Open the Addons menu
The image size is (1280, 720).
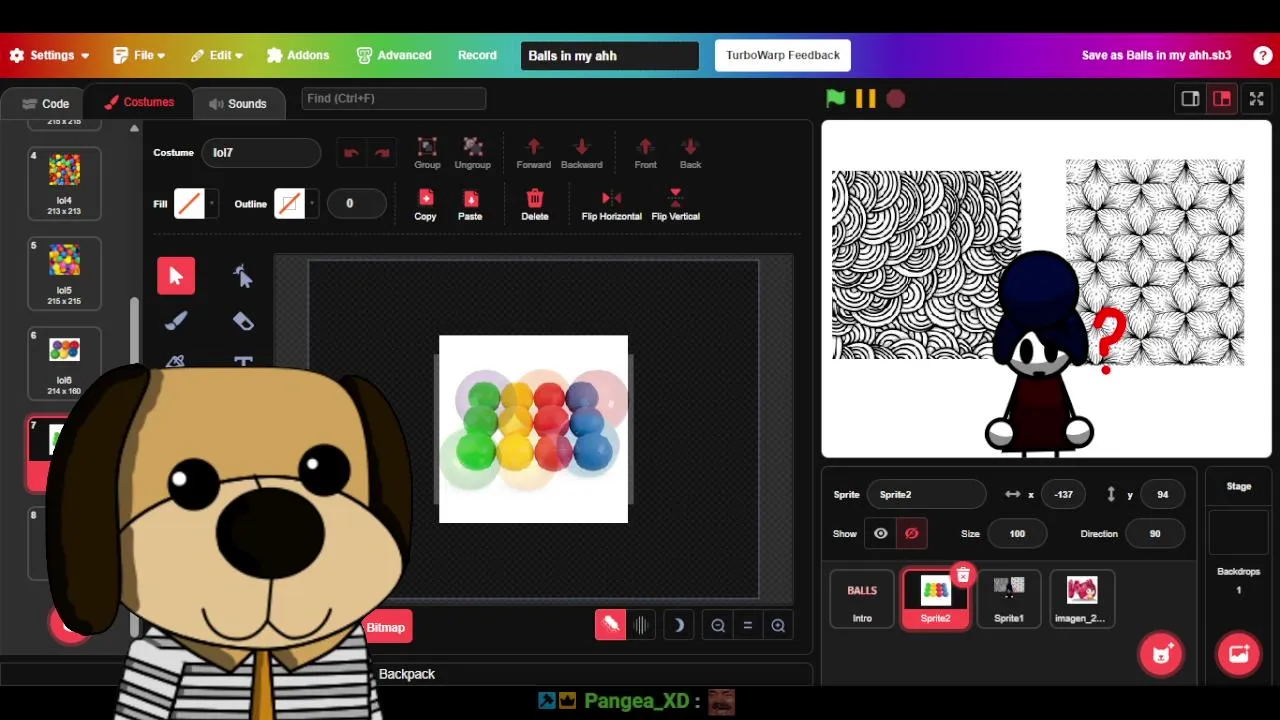(x=298, y=55)
